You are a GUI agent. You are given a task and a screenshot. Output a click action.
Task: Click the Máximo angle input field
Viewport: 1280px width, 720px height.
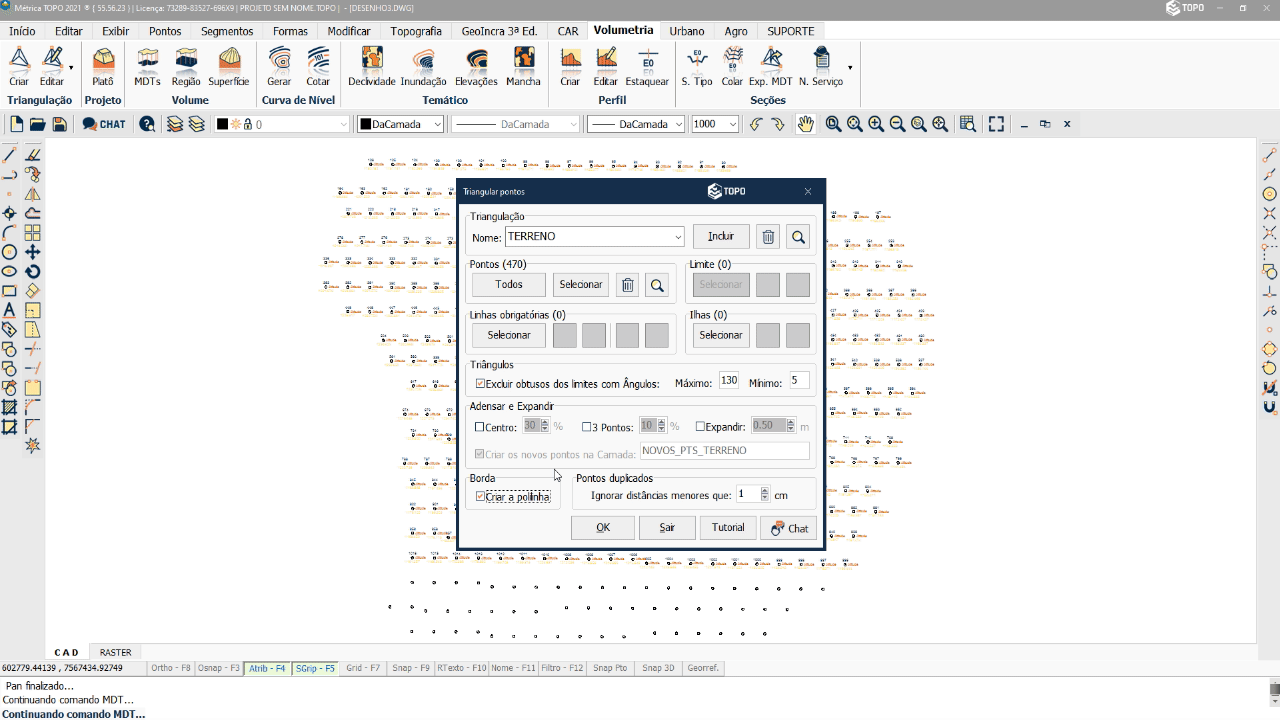[728, 381]
